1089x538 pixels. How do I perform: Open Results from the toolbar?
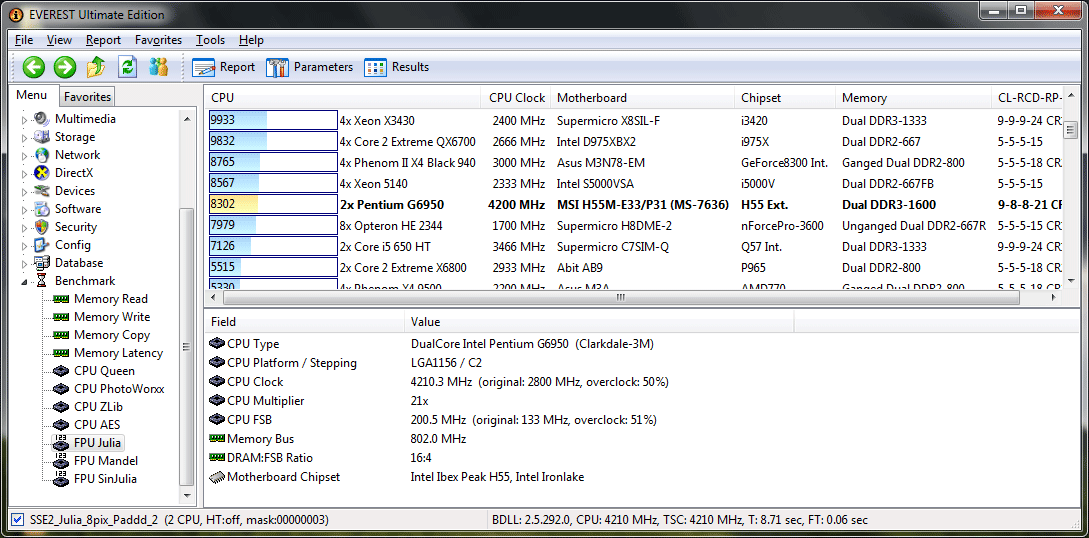click(x=397, y=67)
